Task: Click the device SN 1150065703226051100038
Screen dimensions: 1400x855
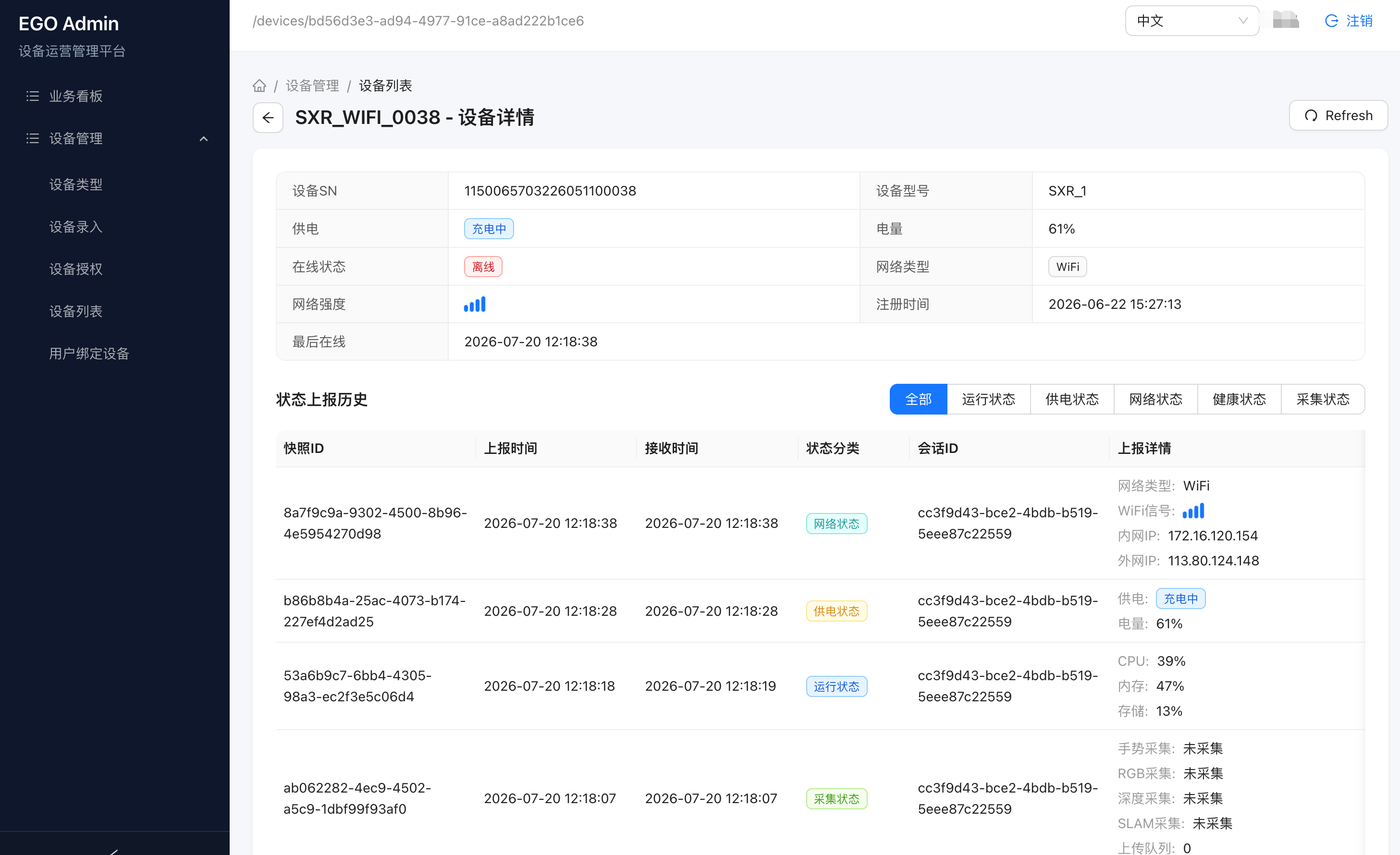Action: pyautogui.click(x=550, y=191)
